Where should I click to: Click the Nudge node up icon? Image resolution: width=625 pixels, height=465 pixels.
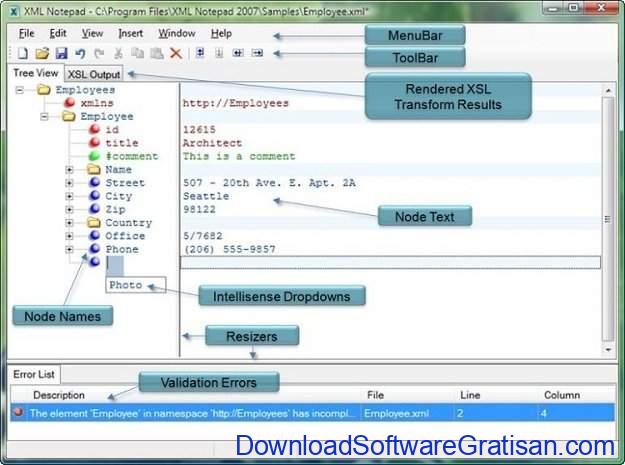pos(200,53)
